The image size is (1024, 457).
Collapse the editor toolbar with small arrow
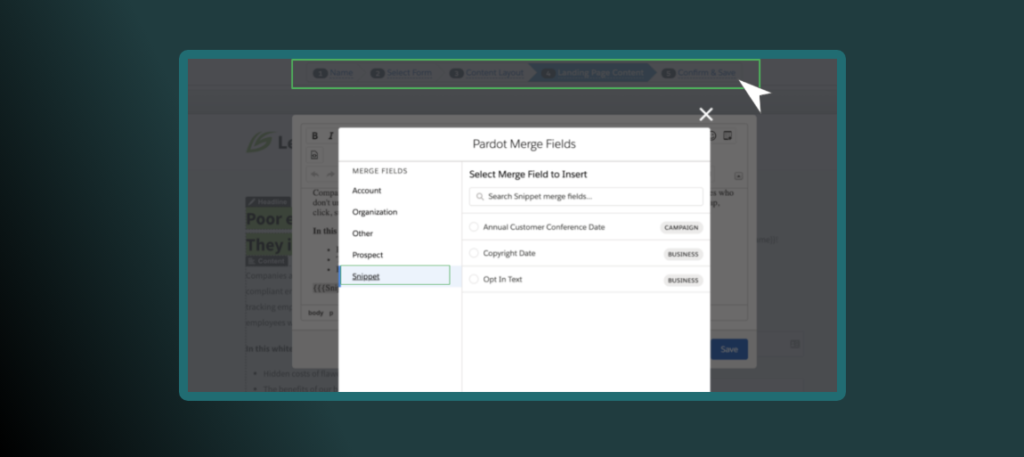click(739, 176)
